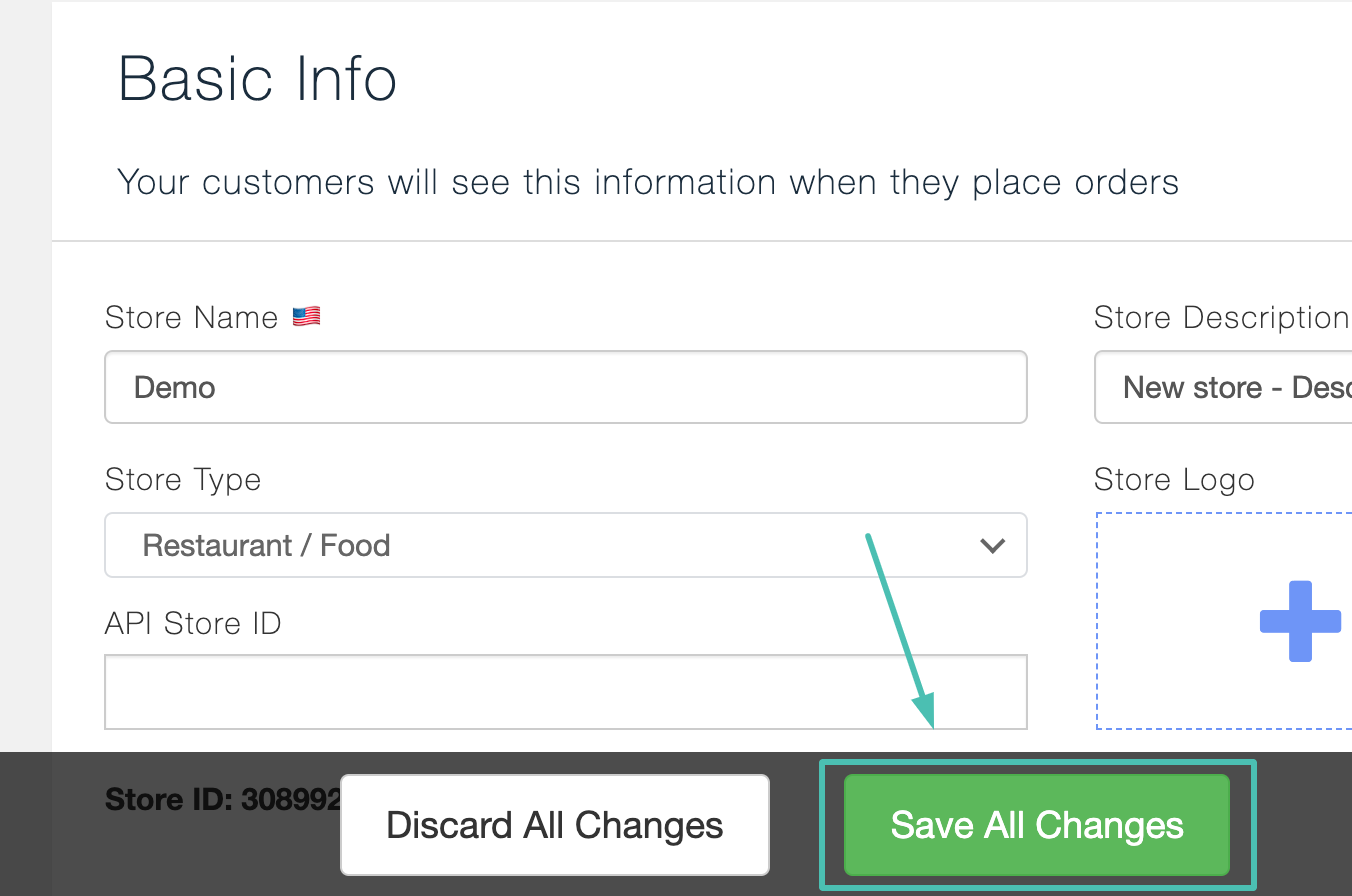Focus the Store Name field containing Demo
This screenshot has width=1352, height=896.
tap(566, 387)
